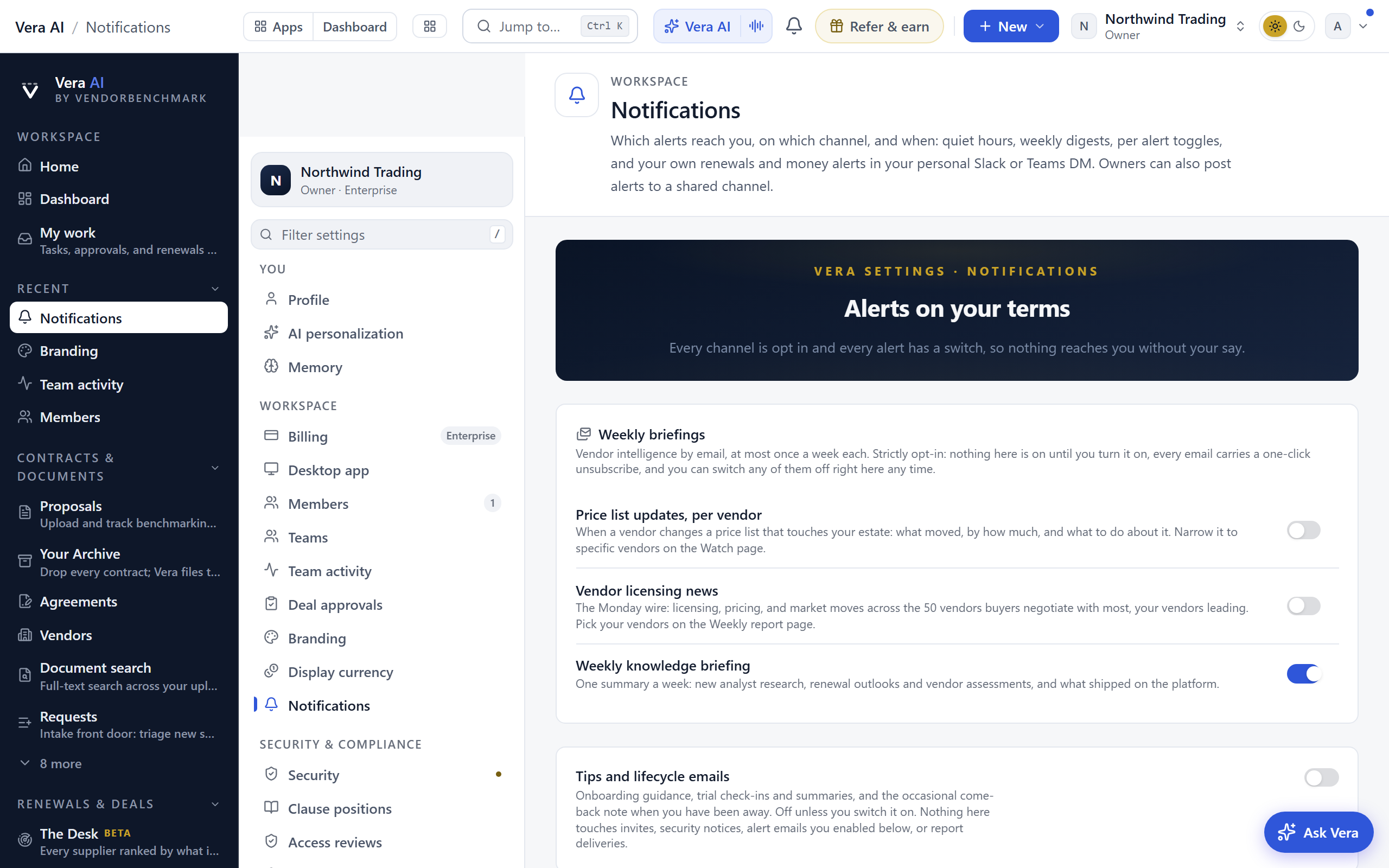This screenshot has height=868, width=1389.
Task: Open Teams settings
Action: pyautogui.click(x=381, y=537)
